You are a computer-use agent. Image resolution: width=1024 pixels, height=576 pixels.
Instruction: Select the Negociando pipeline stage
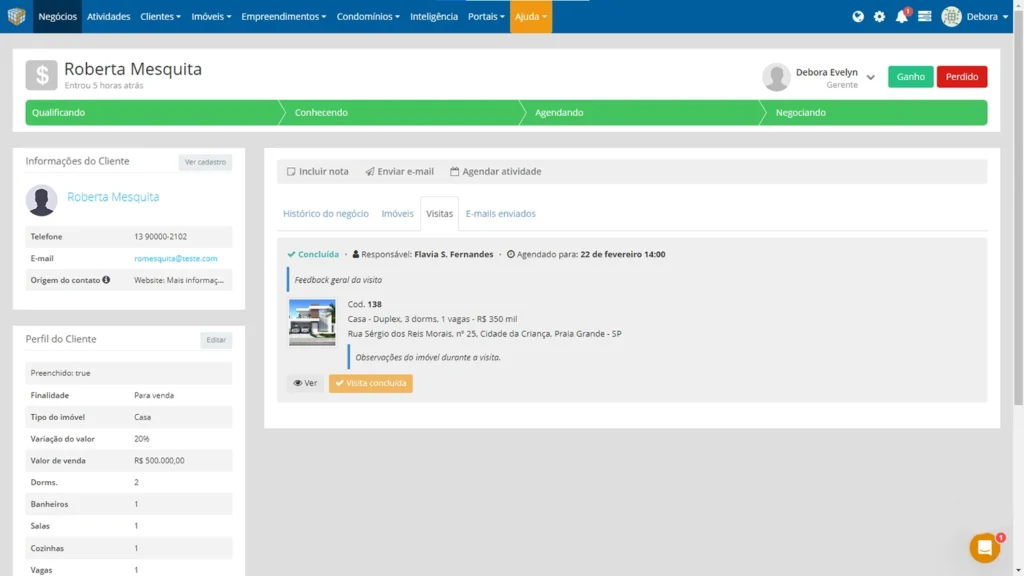point(874,112)
